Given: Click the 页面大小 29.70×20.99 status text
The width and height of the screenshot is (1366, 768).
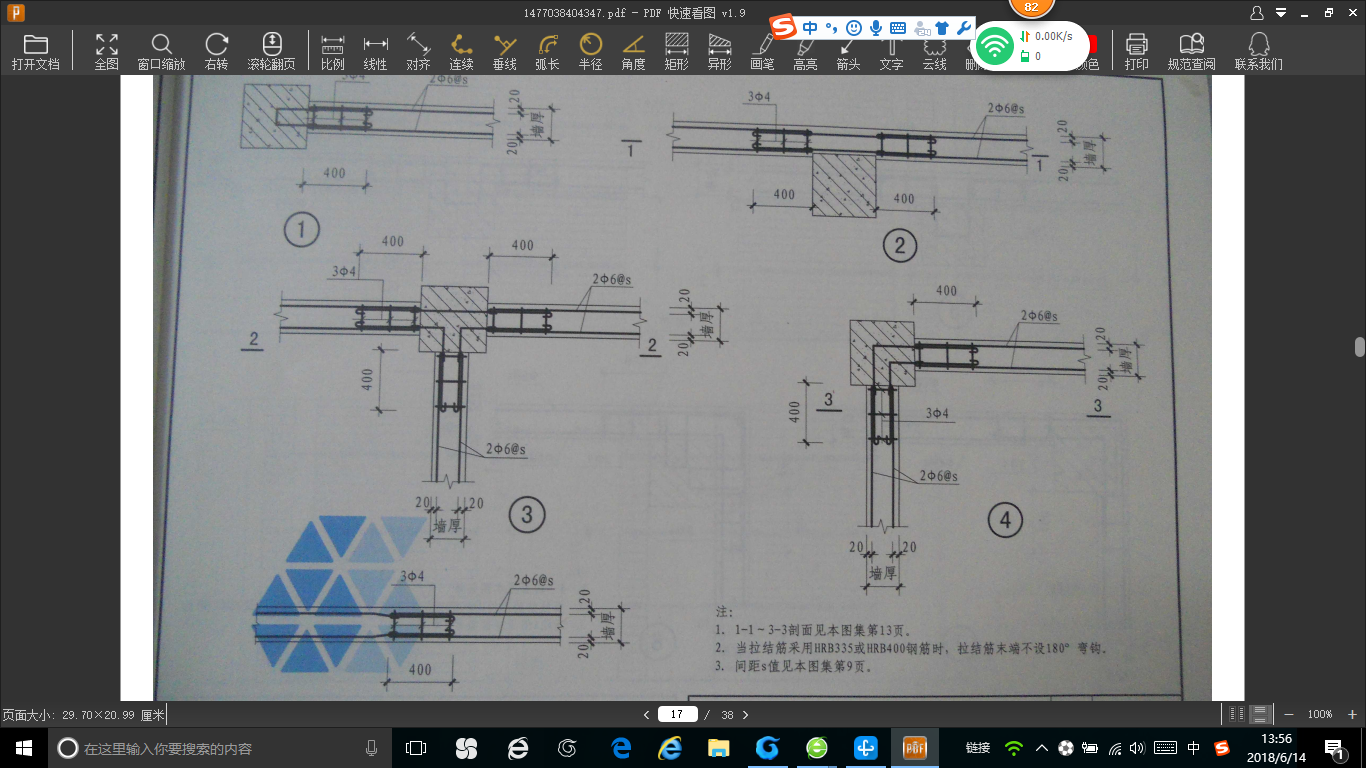Looking at the screenshot, I should tap(83, 715).
